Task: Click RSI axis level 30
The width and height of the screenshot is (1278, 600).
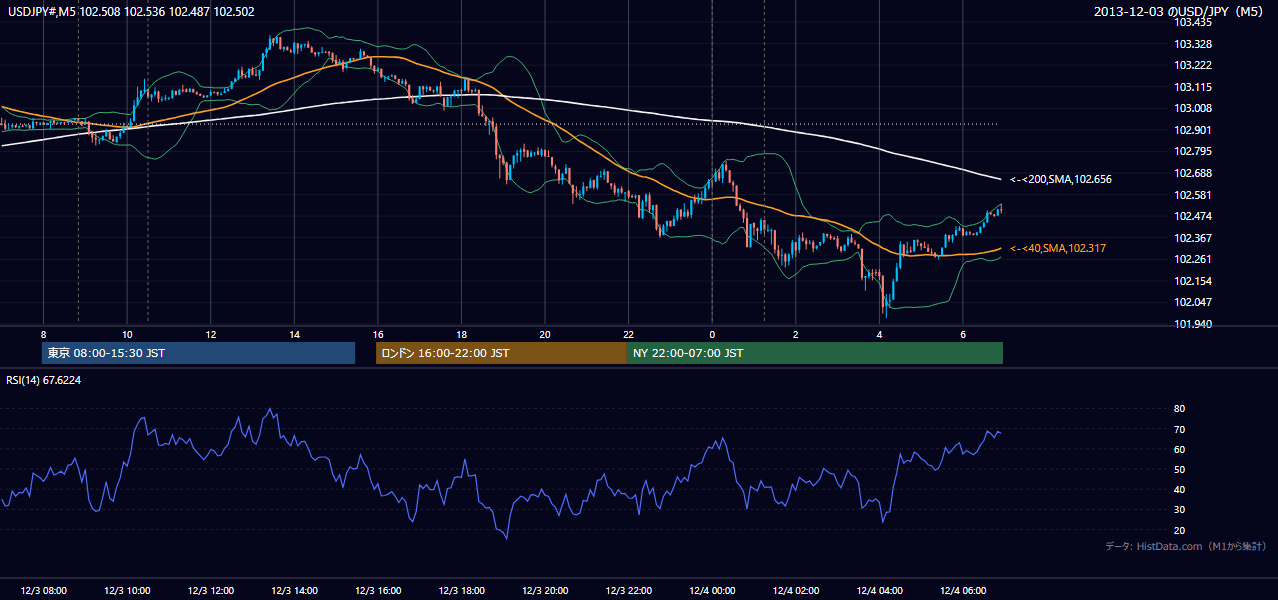Action: 1179,510
